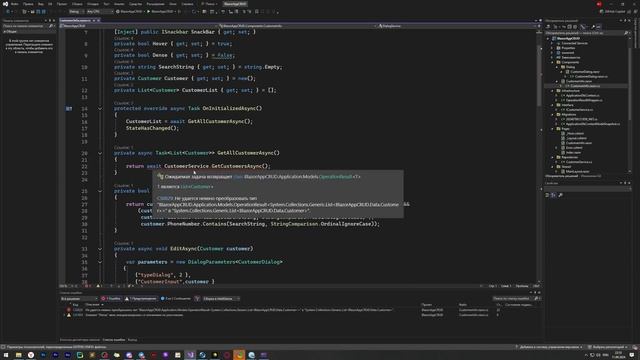Click the CS0029 error code link in tooltip

tap(165, 198)
